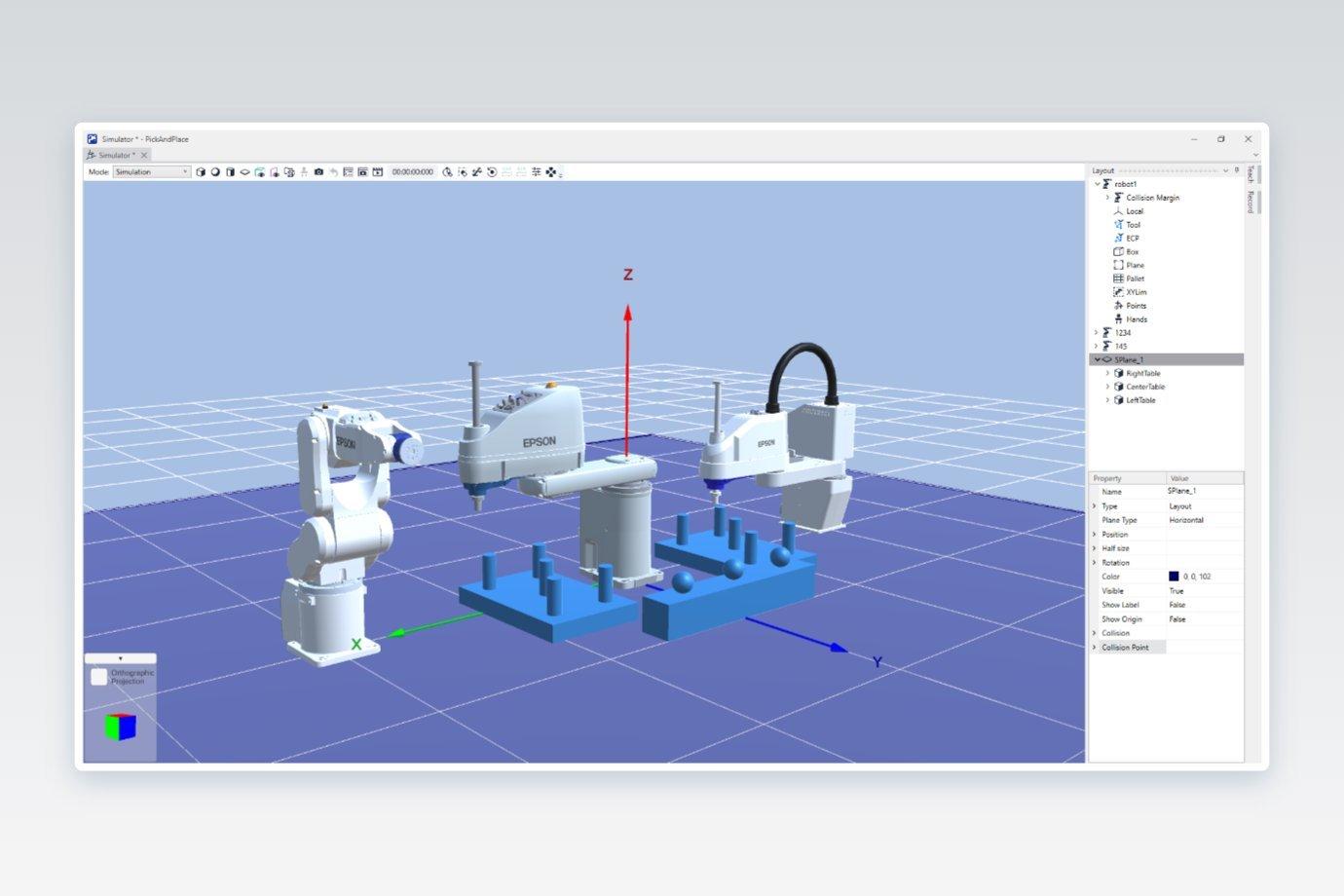The image size is (1344, 896).
Task: Click the sphere object icon in toolbar
Action: [x=215, y=172]
